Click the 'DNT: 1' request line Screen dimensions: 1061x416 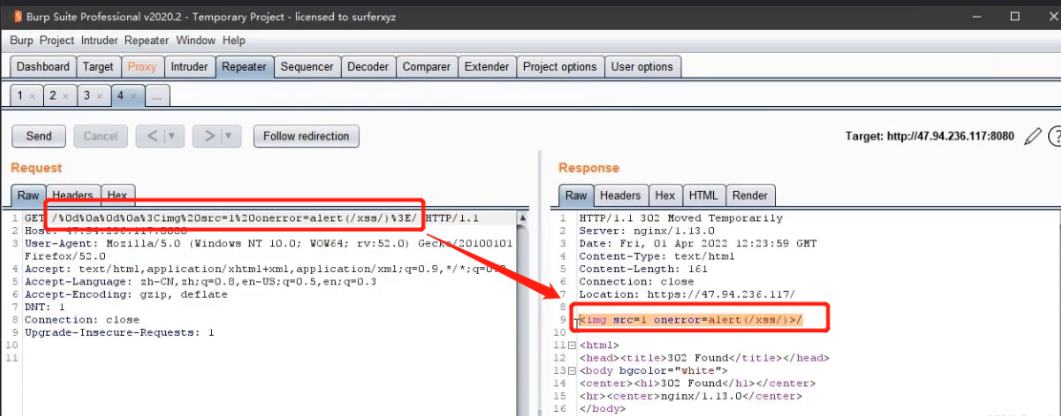[45, 307]
